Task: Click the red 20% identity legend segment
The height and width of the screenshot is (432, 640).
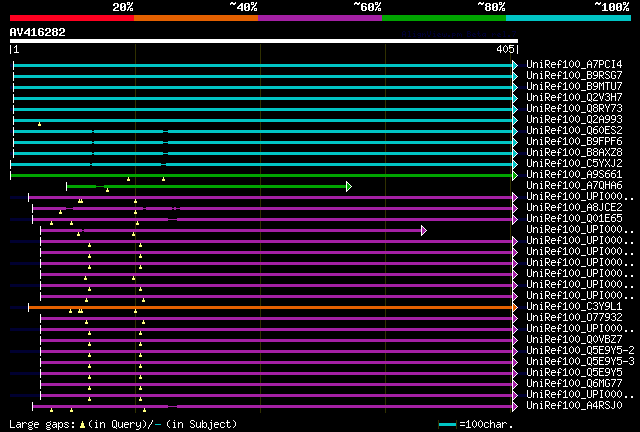Action: [x=72, y=18]
